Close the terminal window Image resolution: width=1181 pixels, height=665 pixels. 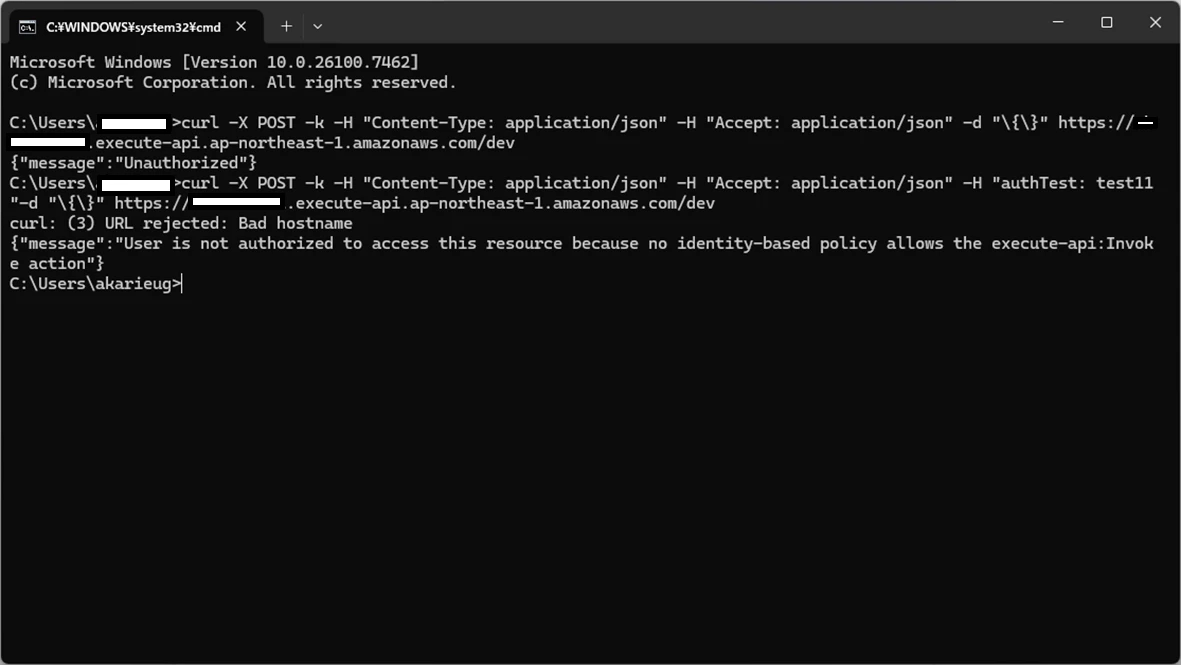point(1155,22)
